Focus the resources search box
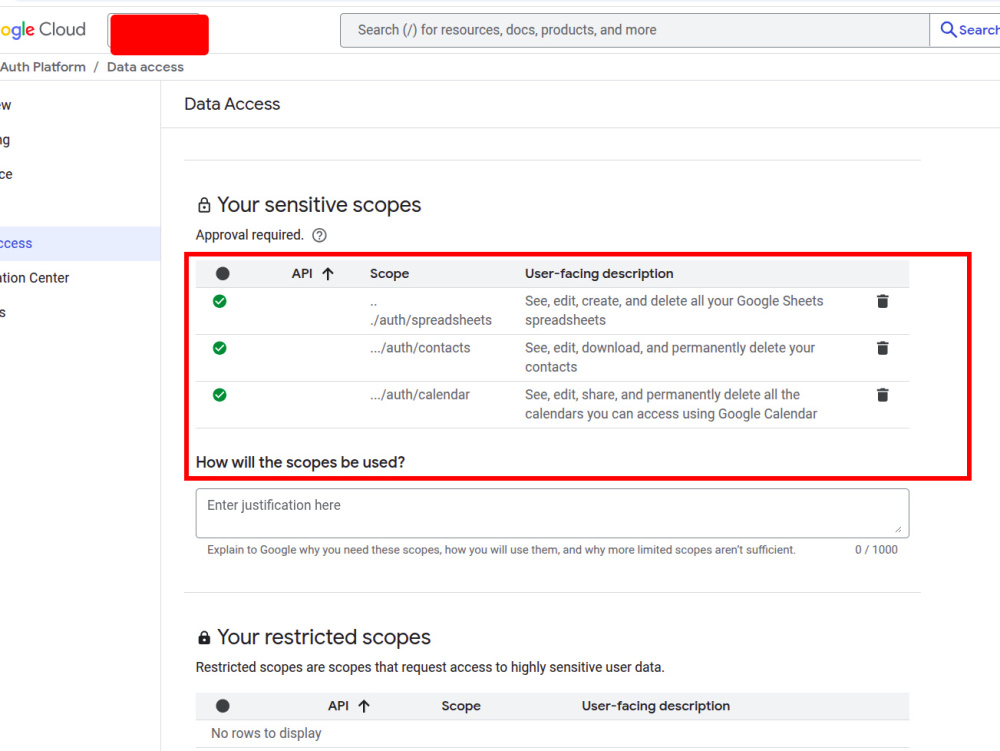Viewport: 1000px width, 751px height. pyautogui.click(x=635, y=30)
